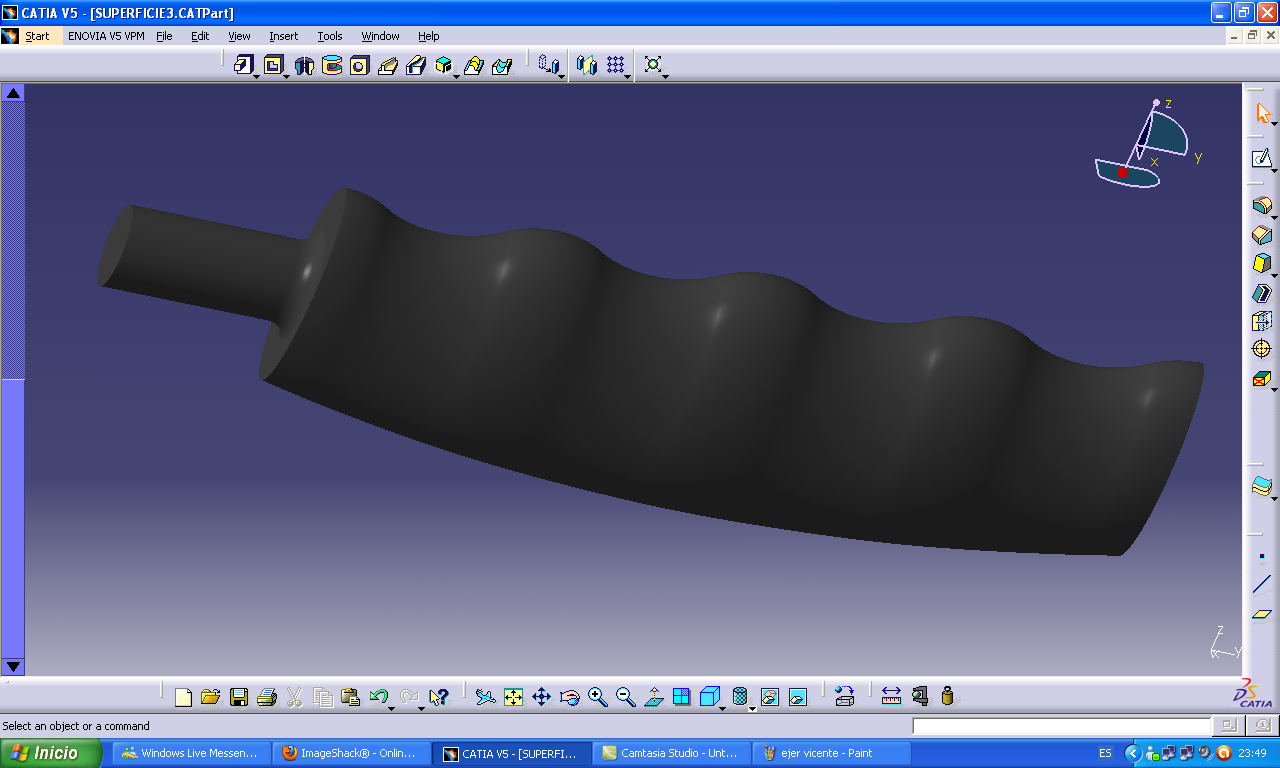The image size is (1280, 768).
Task: Select the Rectangular Pattern tool
Action: coord(616,65)
